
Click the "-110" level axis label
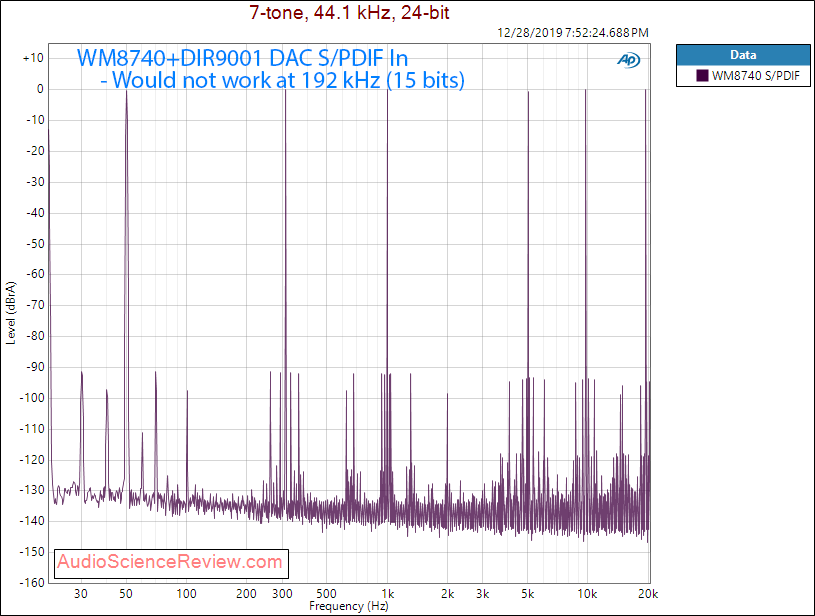point(32,429)
